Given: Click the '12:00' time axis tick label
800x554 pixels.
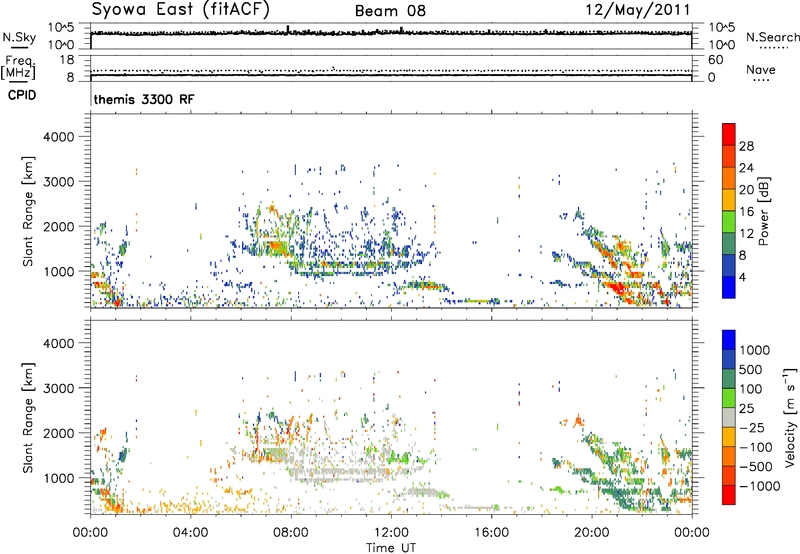Looking at the screenshot, I should point(391,533).
